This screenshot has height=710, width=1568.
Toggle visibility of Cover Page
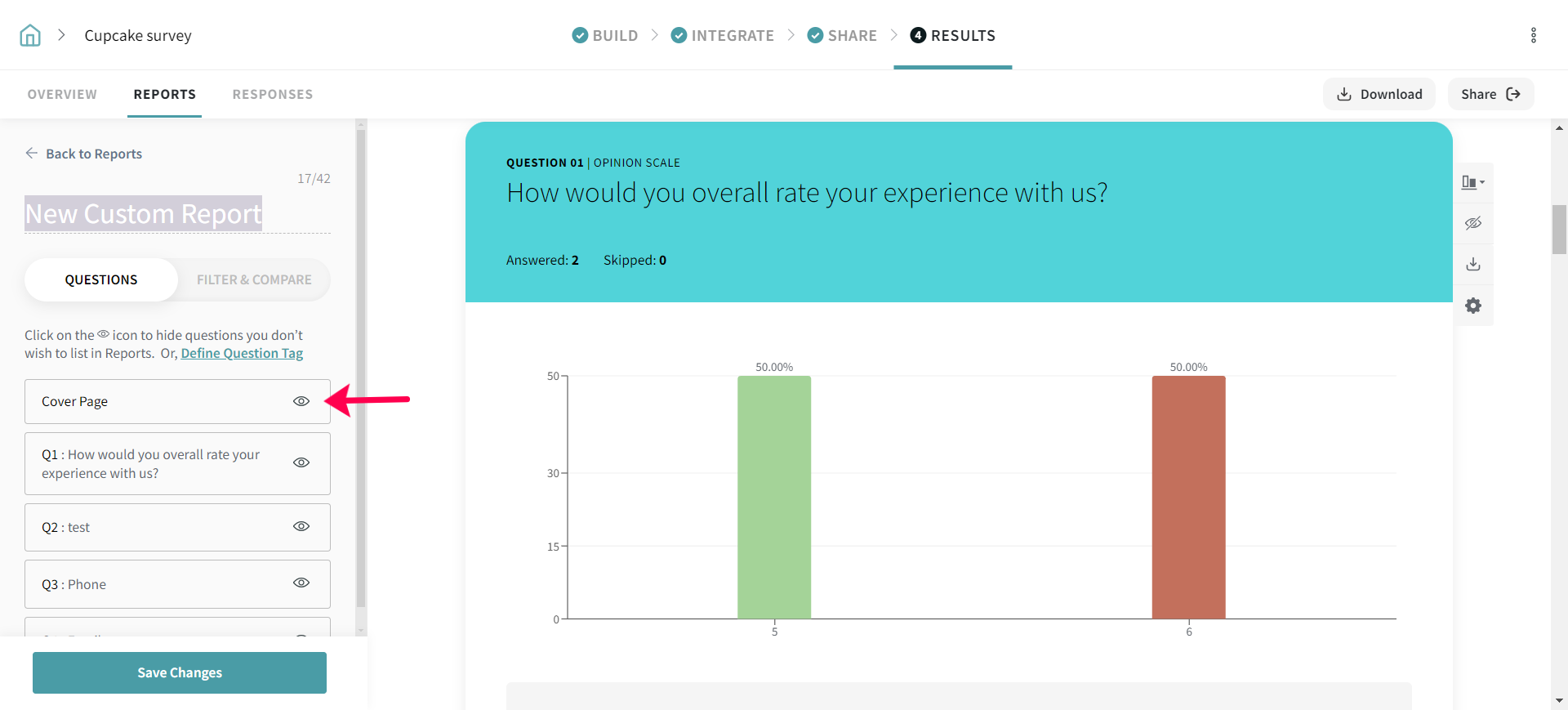click(301, 401)
